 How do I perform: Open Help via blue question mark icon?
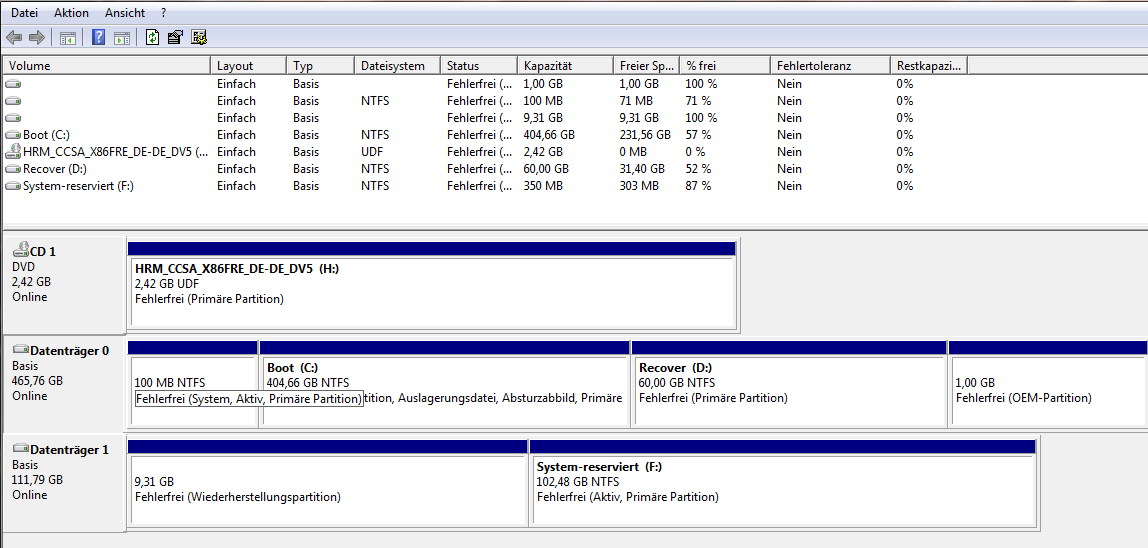(x=99, y=38)
